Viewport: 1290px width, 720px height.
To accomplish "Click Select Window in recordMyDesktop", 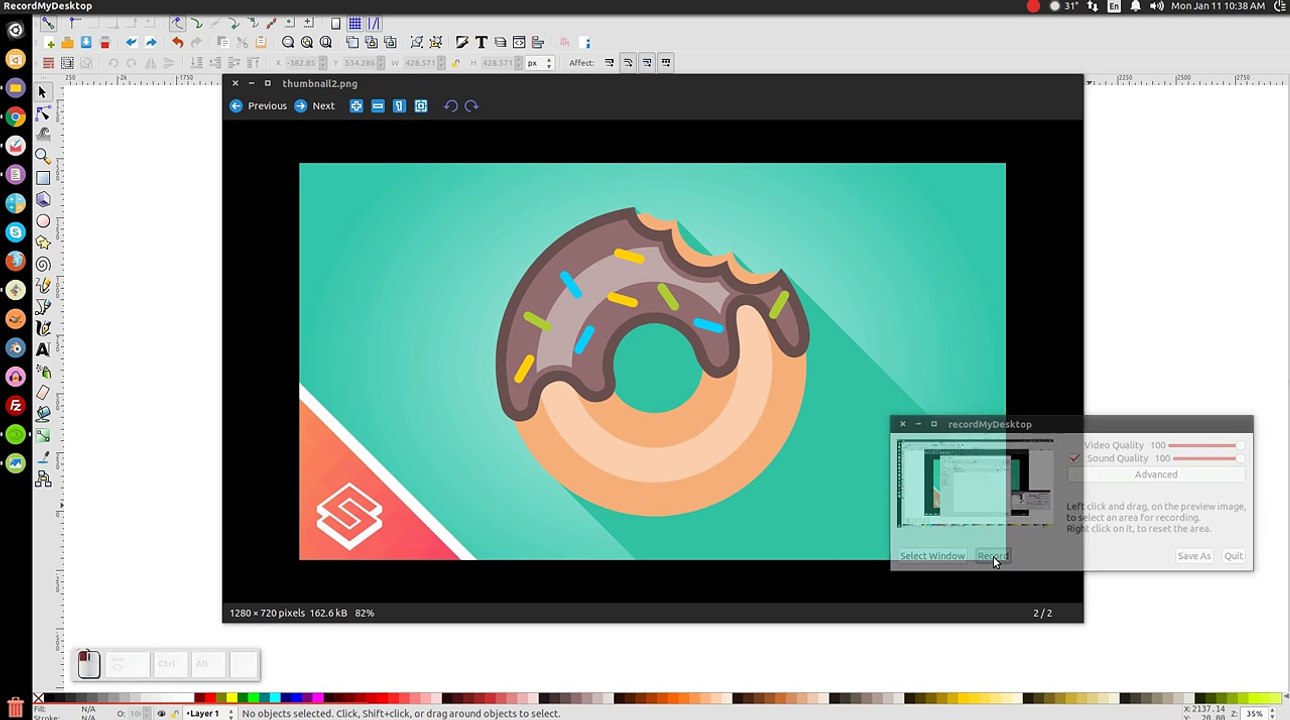I will (932, 556).
